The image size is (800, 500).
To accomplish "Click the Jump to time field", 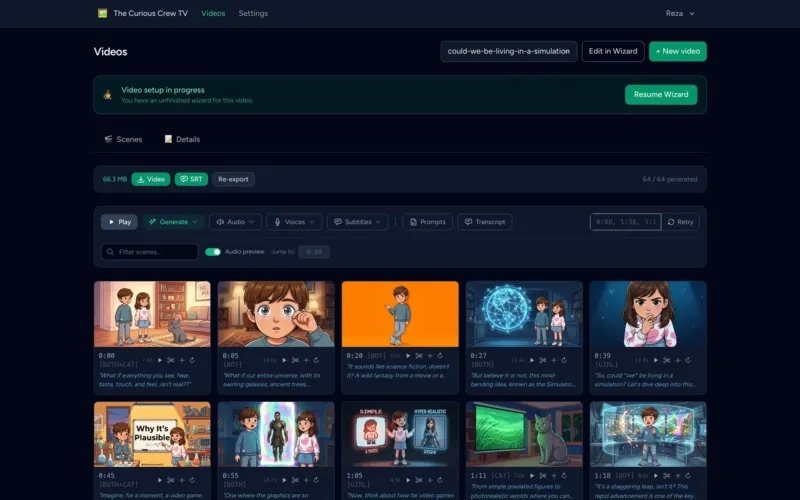I will coord(314,252).
